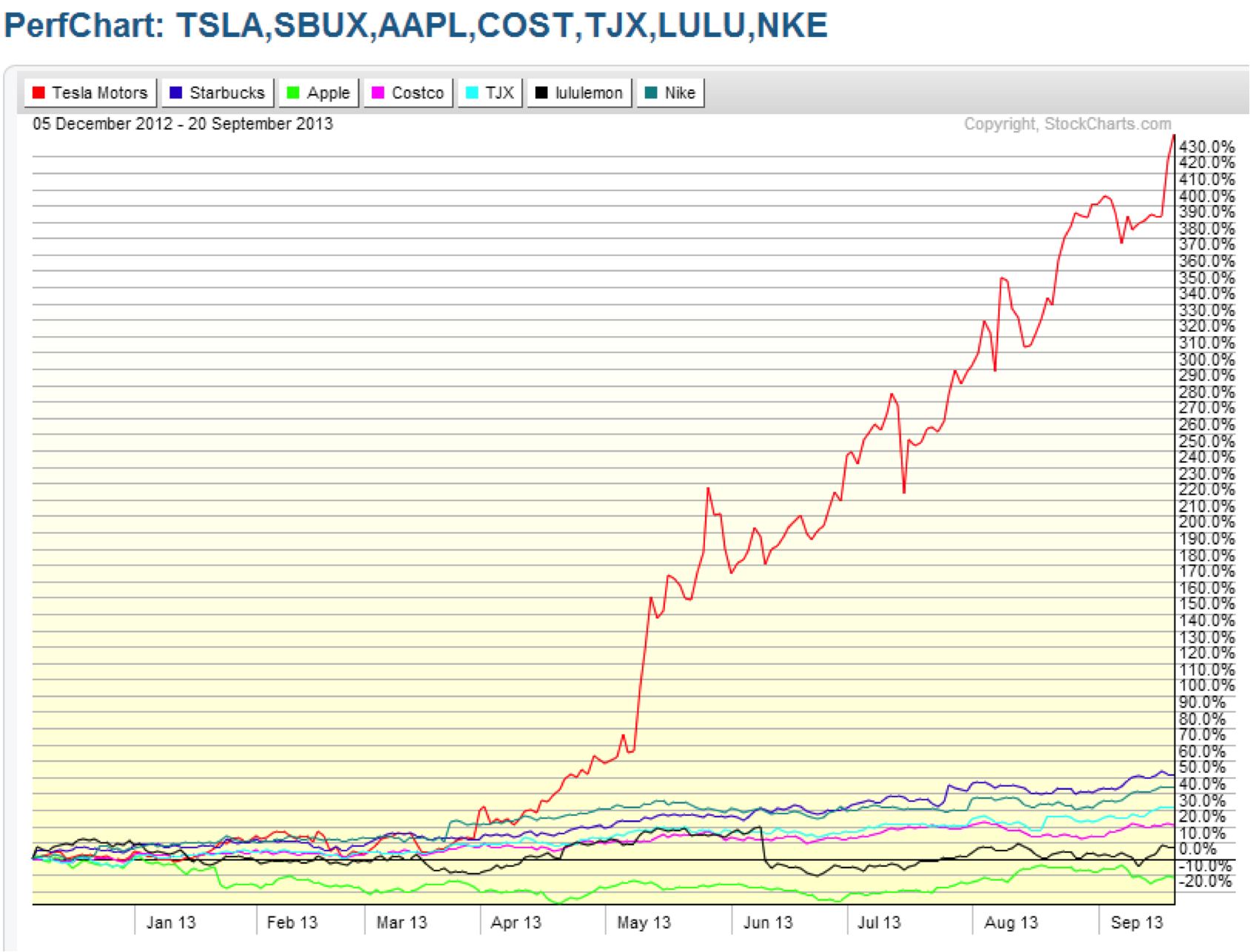Toggle the Starbucks legend button

(218, 93)
